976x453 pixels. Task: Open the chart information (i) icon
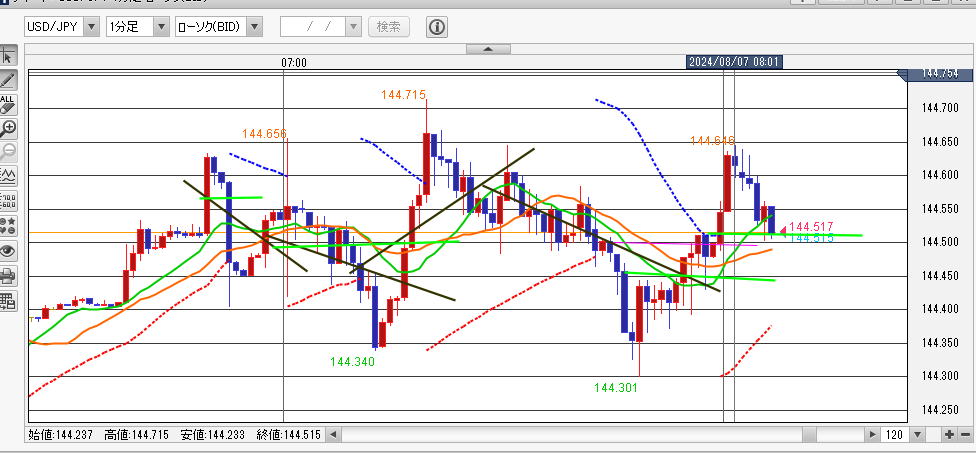coord(437,27)
